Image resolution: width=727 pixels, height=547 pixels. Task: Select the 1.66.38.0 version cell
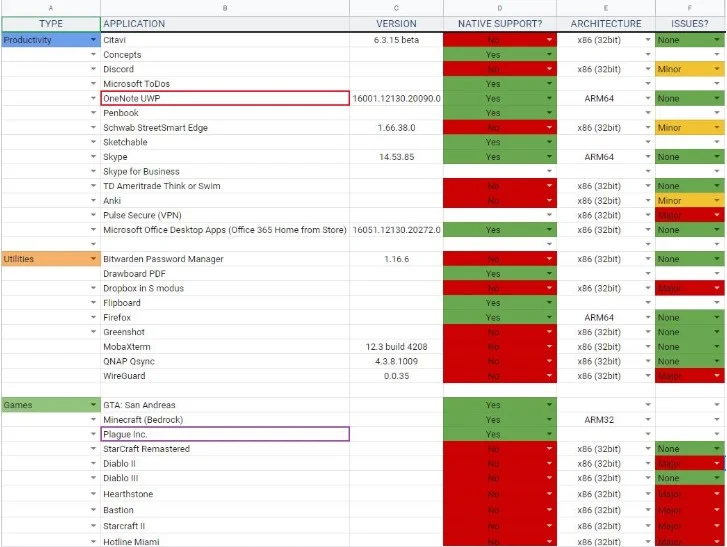(x=396, y=127)
